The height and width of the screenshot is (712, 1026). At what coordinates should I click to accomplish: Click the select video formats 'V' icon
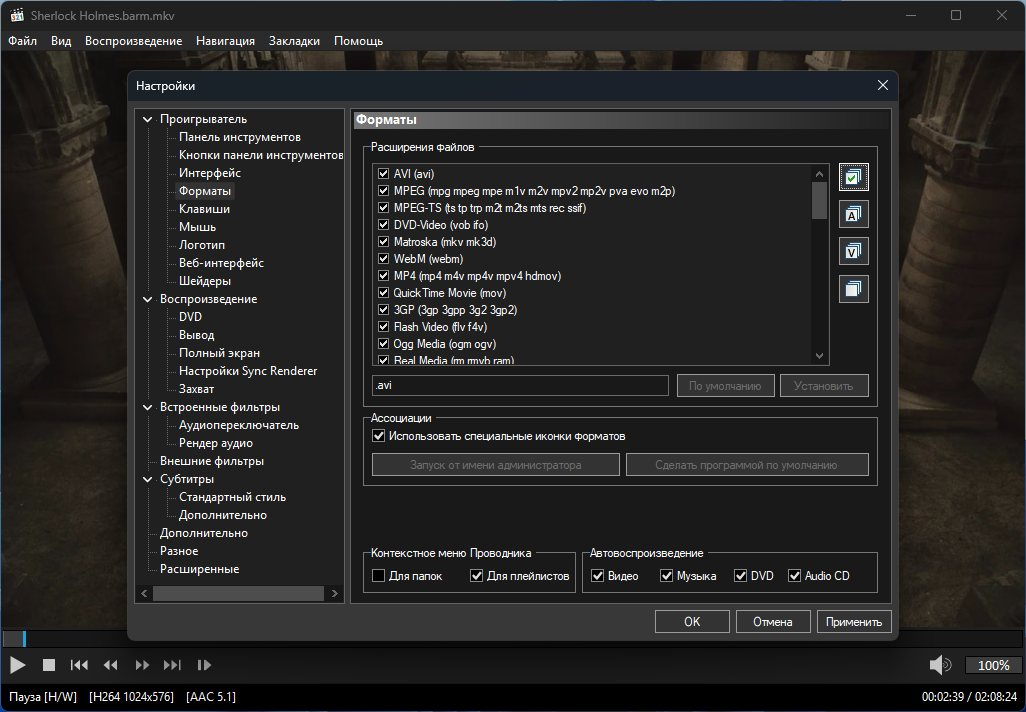[854, 251]
